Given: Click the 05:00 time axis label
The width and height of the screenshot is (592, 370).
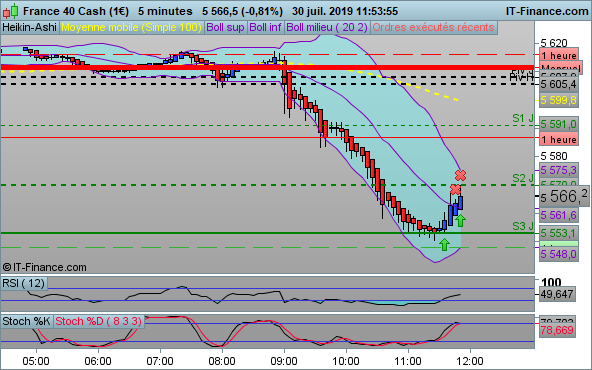Looking at the screenshot, I should [x=36, y=361].
